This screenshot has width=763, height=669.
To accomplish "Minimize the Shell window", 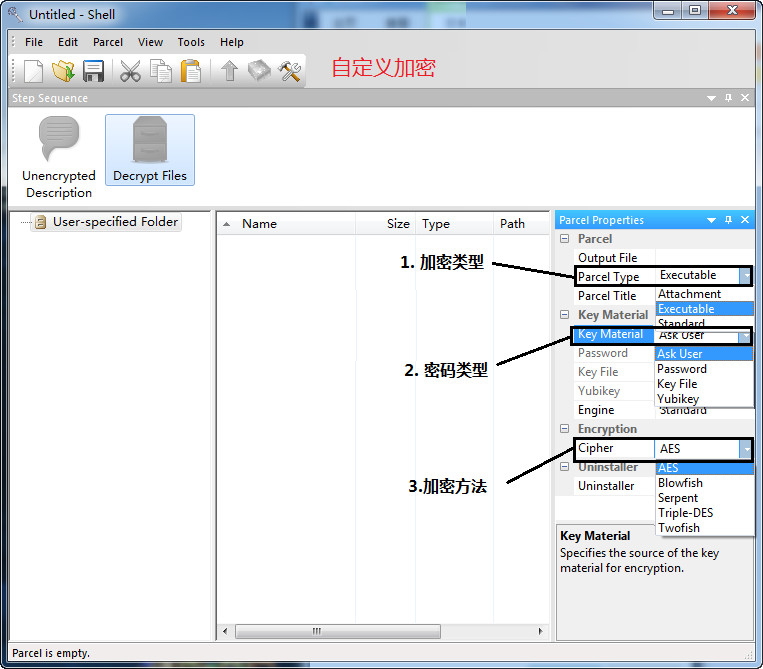I will (x=668, y=10).
